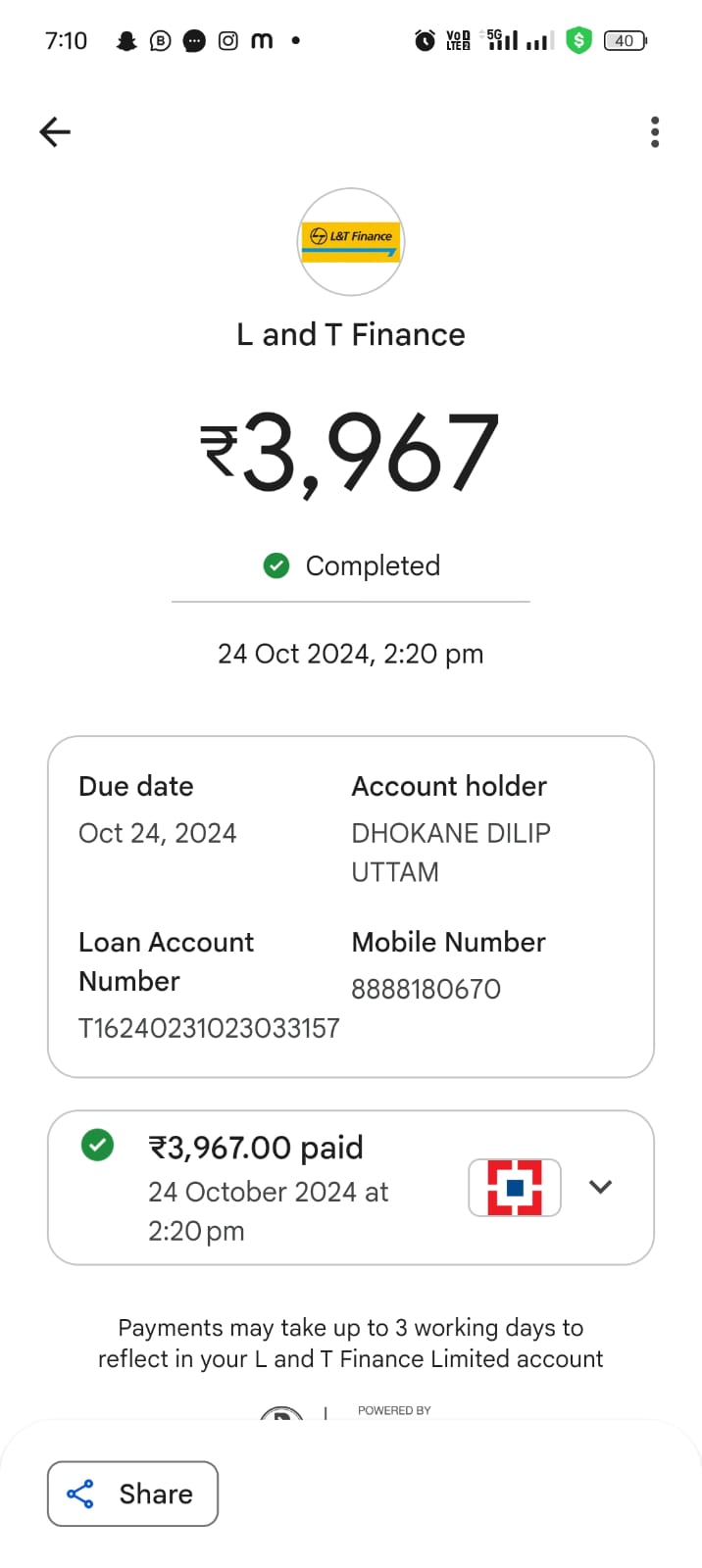
Task: Tap the back arrow icon
Action: 55,131
